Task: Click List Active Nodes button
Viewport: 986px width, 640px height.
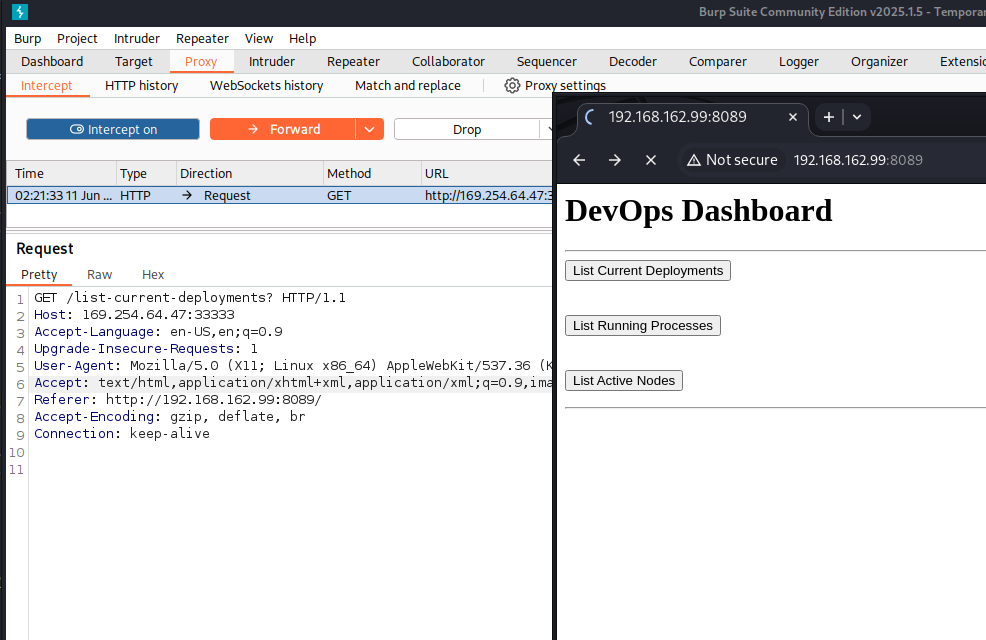Action: tap(624, 380)
